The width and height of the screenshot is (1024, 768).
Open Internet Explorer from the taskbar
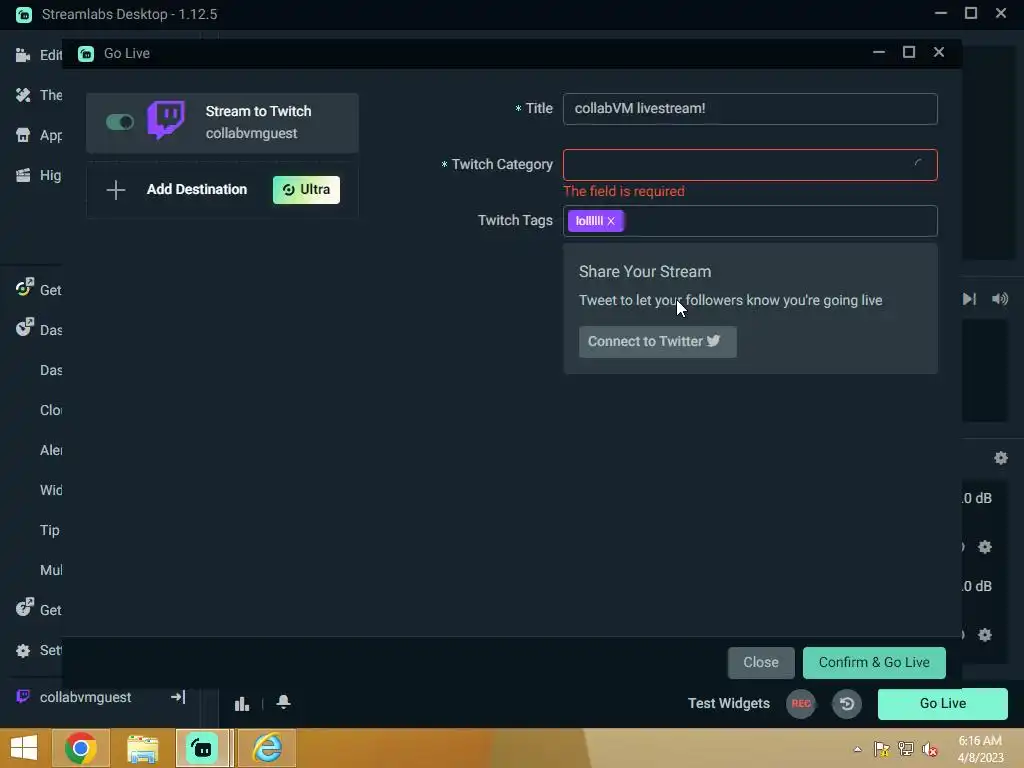tap(267, 748)
